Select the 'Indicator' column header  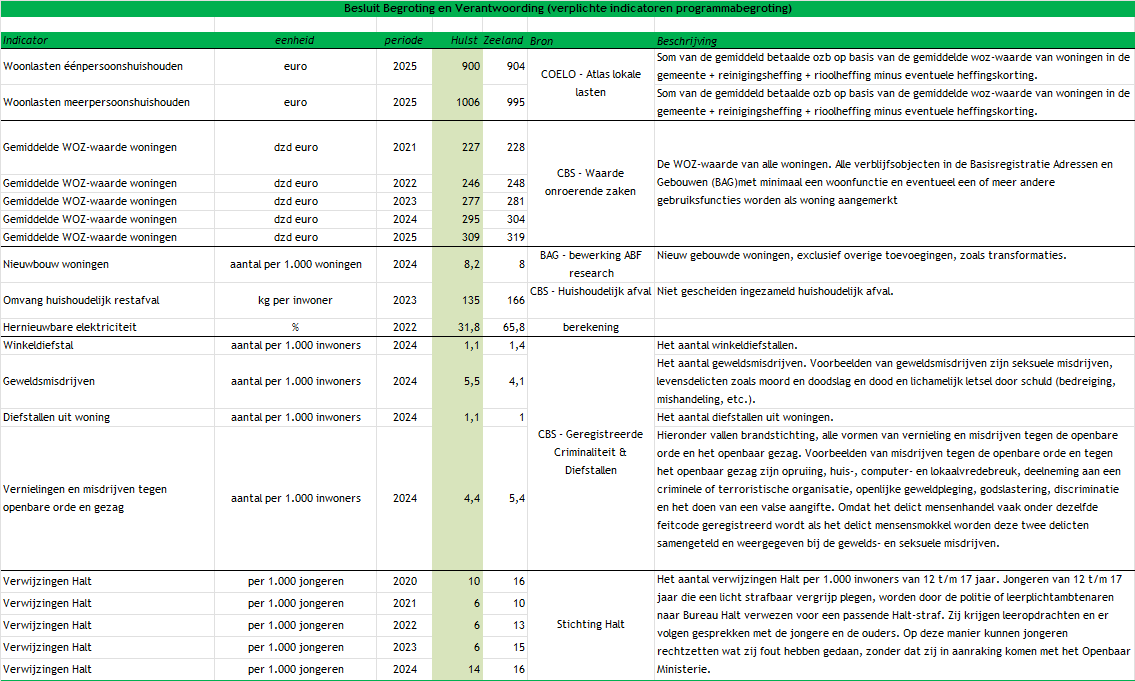26,41
